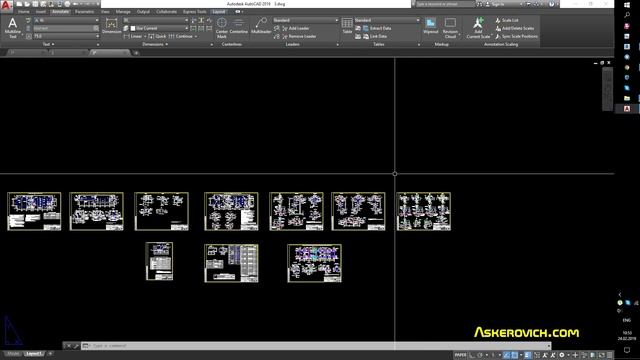This screenshot has width=640, height=360.
Task: Switch to the Manage ribbon tab
Action: coord(123,12)
